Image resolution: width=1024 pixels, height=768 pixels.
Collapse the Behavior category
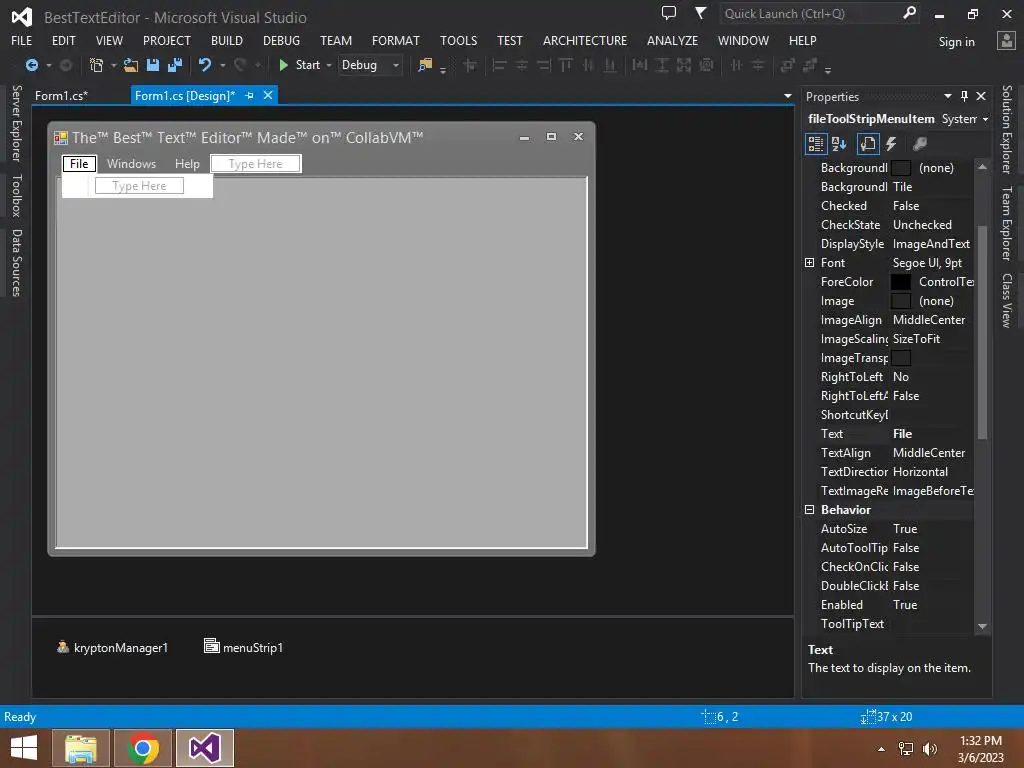(x=810, y=509)
